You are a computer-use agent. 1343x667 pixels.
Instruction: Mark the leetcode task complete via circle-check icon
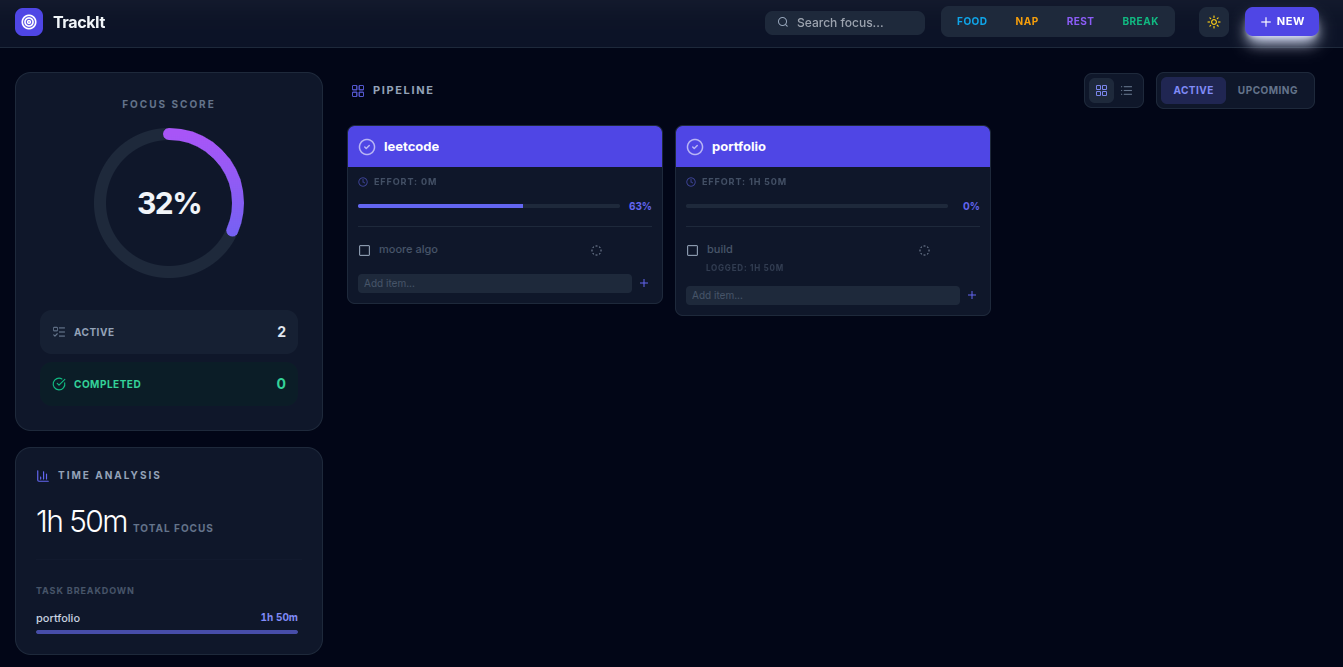[367, 147]
